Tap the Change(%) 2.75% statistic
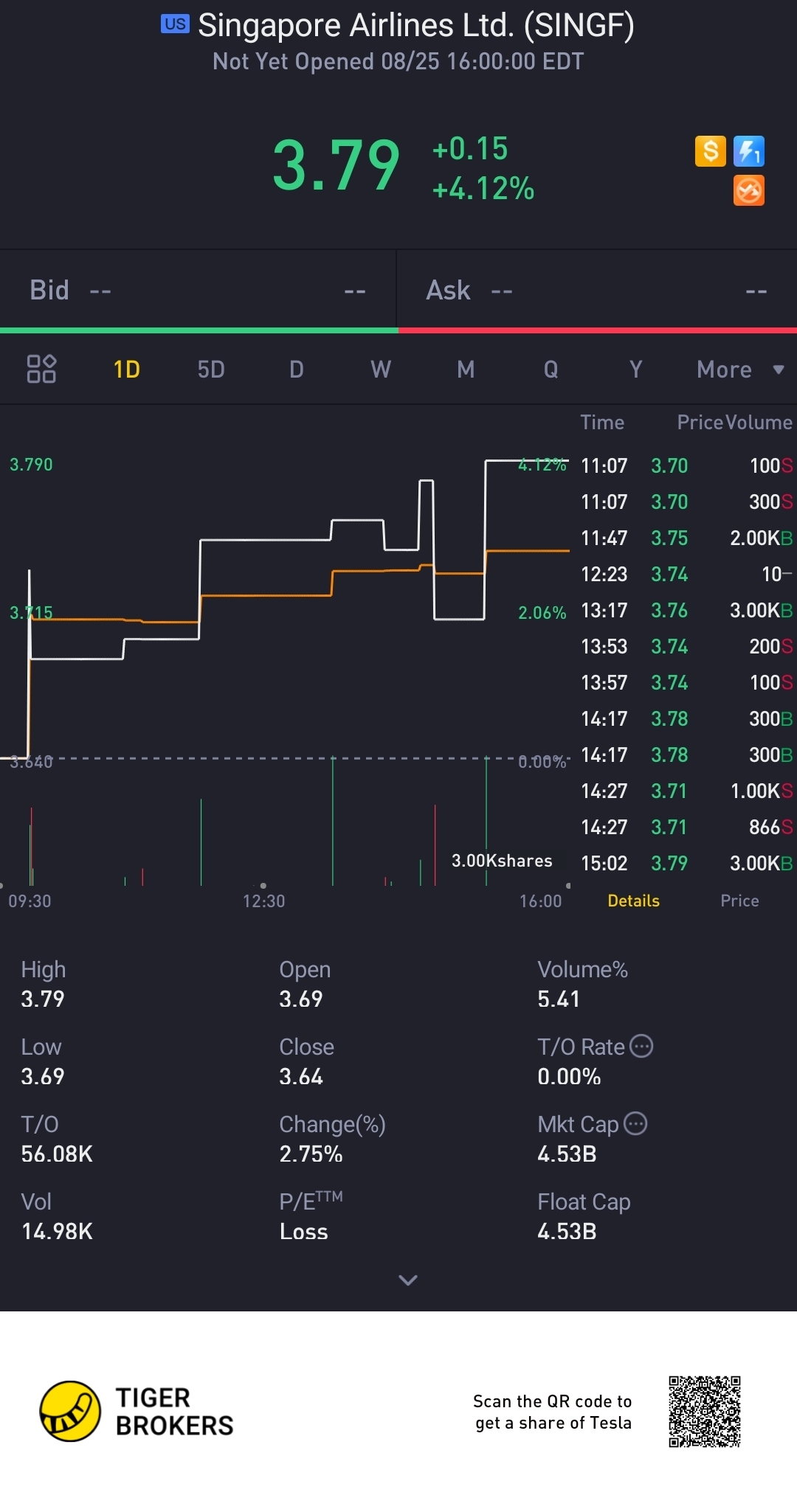Image resolution: width=797 pixels, height=1512 pixels. pos(332,1139)
